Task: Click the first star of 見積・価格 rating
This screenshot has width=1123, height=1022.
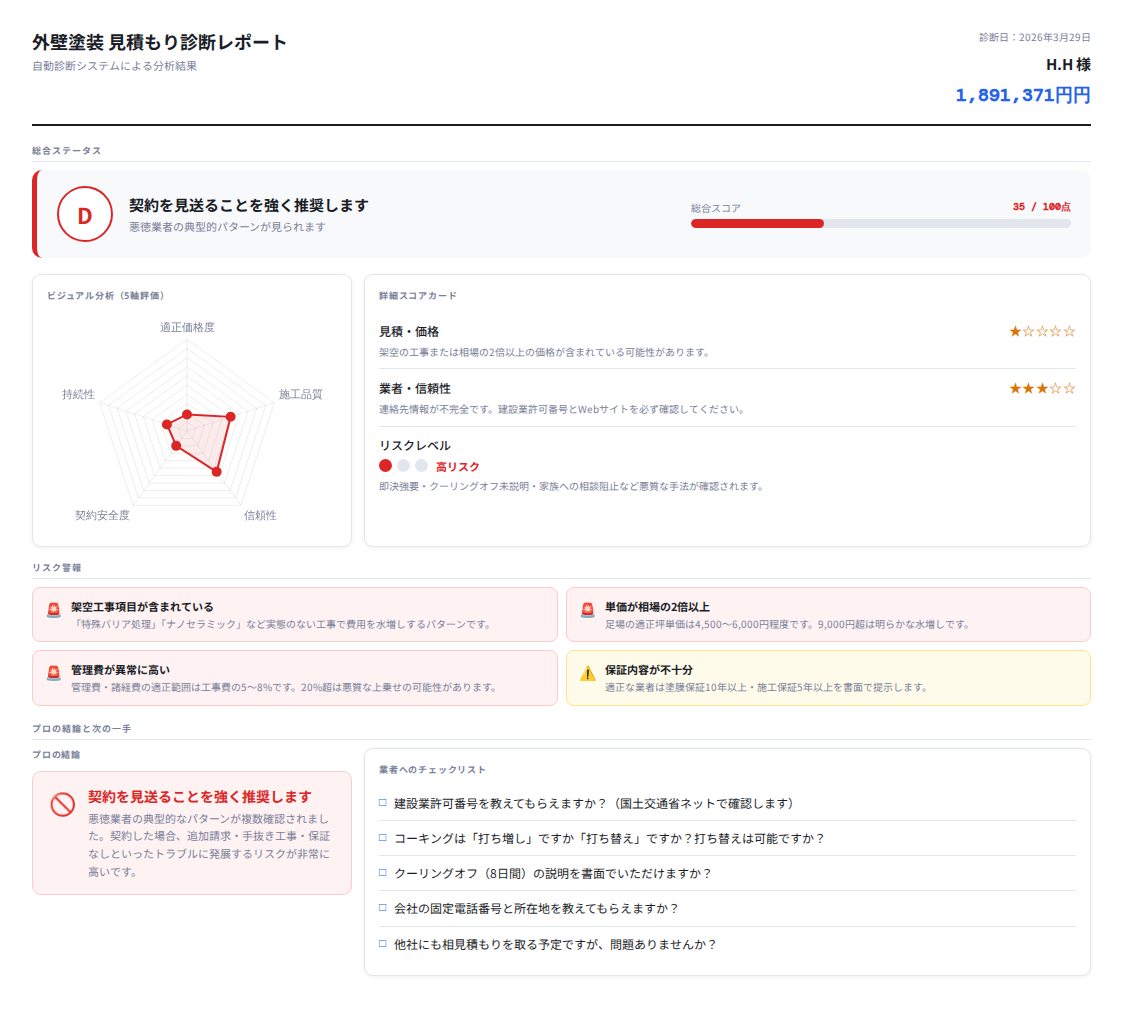Action: tap(1014, 330)
